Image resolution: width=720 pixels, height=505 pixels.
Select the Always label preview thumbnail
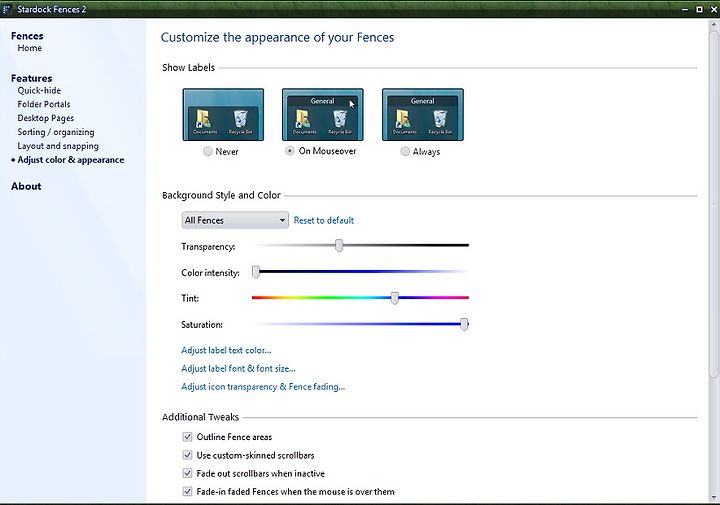[x=422, y=114]
